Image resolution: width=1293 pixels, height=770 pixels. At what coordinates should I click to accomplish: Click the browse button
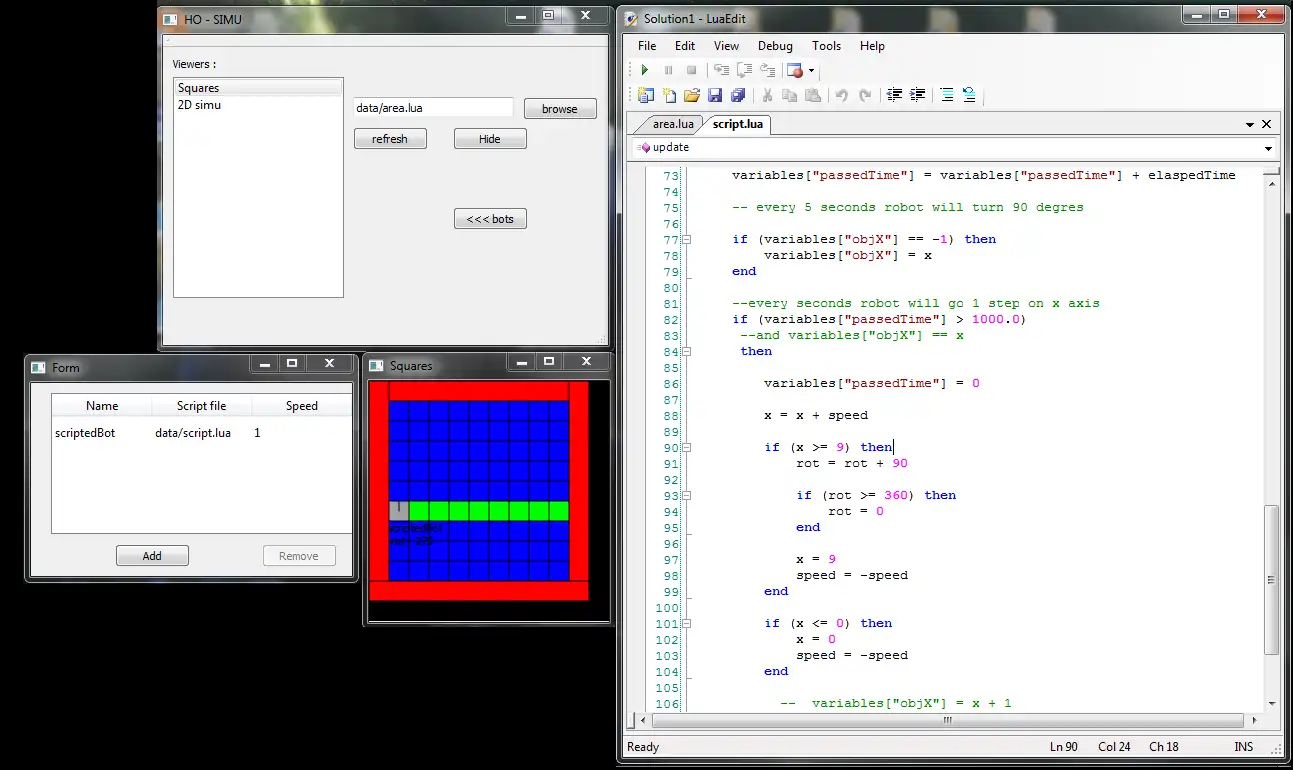coord(560,109)
